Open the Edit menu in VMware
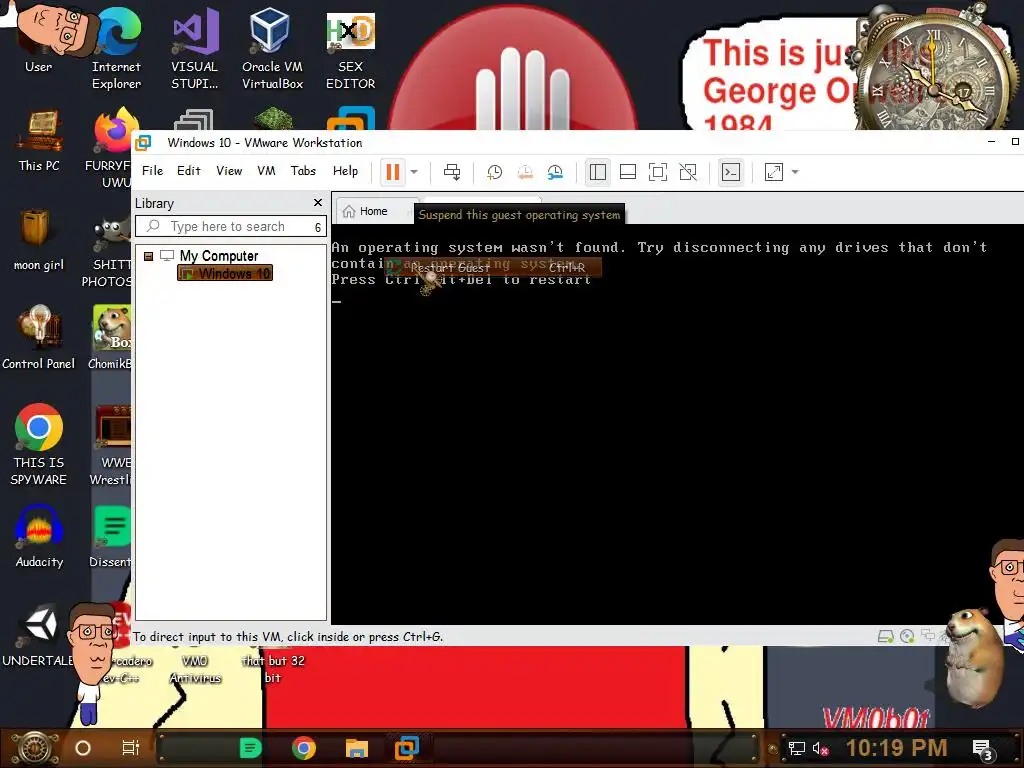Screen dimensions: 1024x768 (189, 170)
